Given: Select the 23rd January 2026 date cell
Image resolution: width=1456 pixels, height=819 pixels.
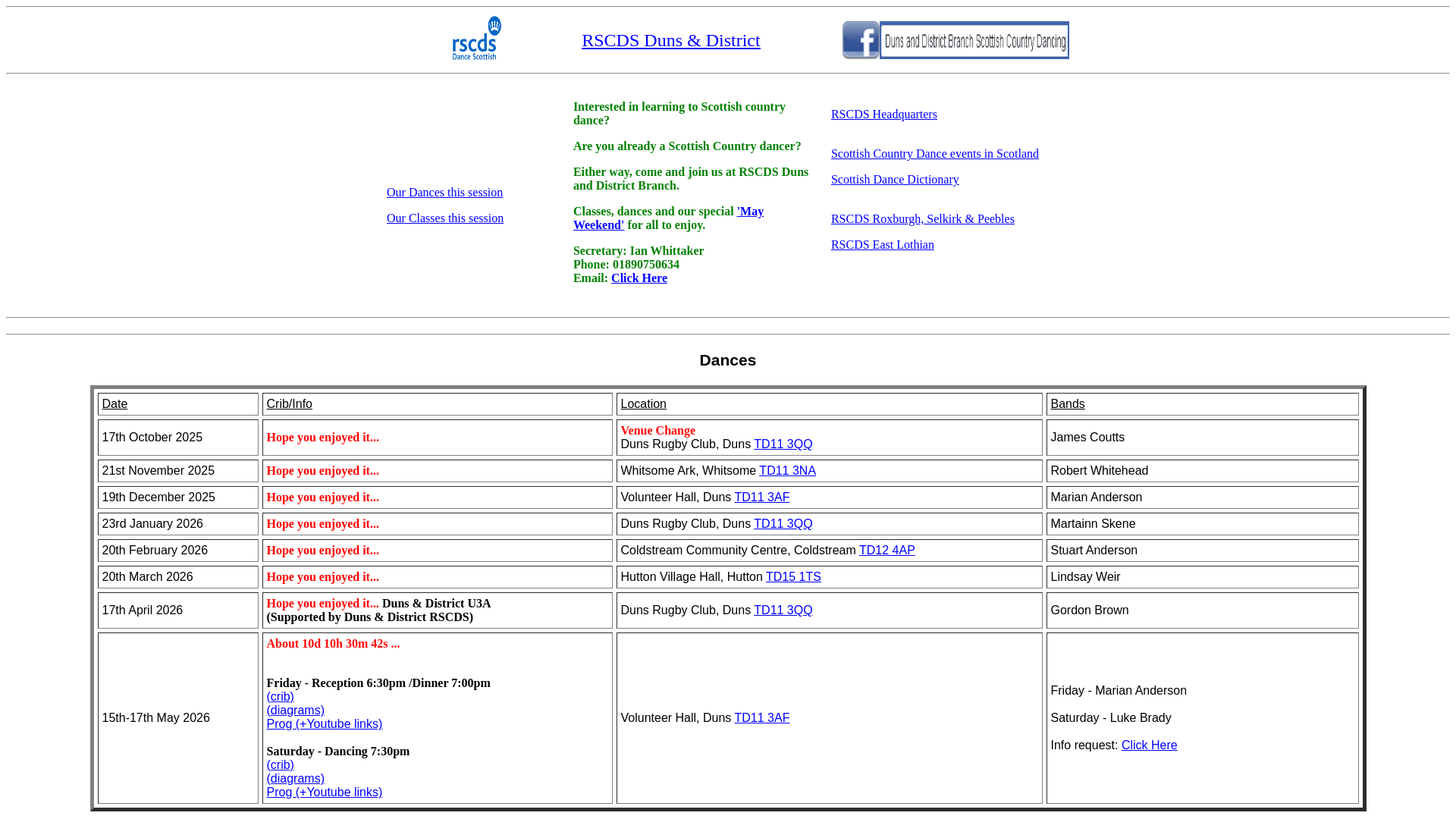Looking at the screenshot, I should coord(178,524).
